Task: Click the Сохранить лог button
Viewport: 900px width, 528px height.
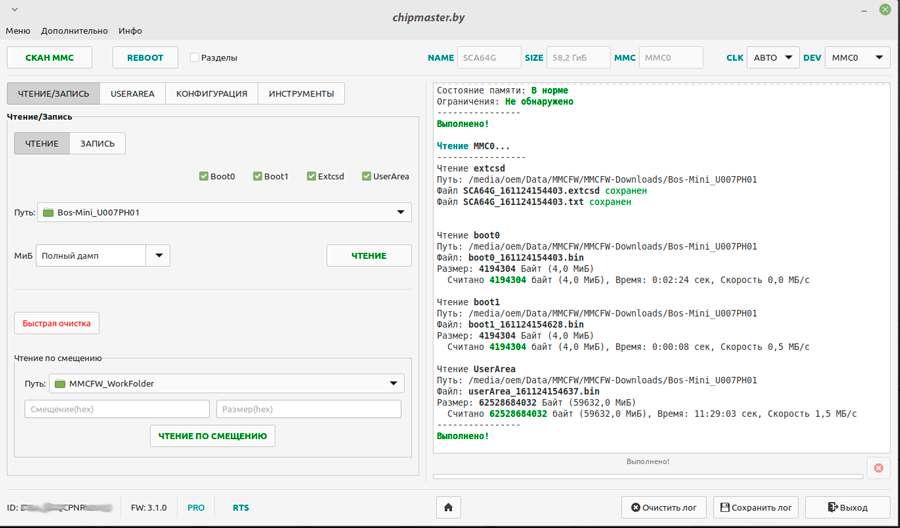Action: 756,507
